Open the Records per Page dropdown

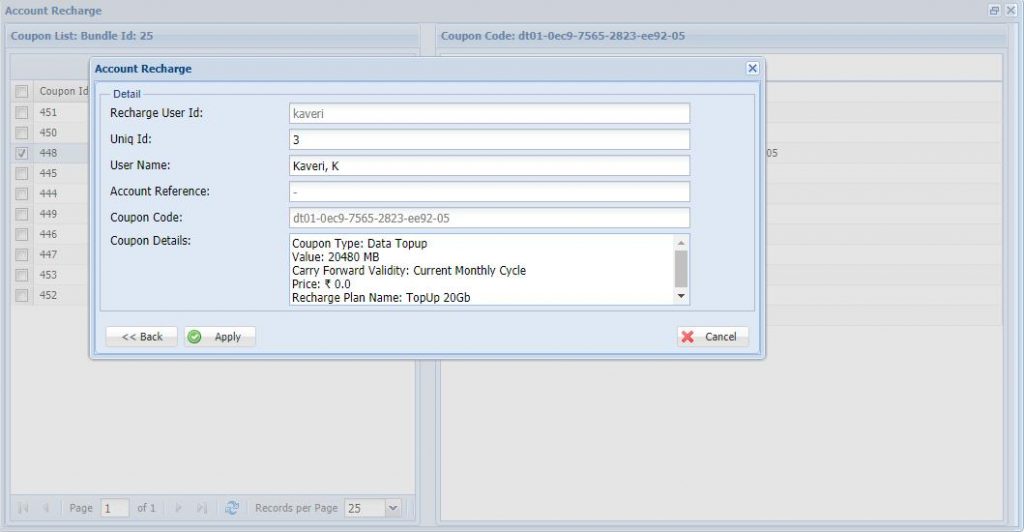click(x=392, y=508)
